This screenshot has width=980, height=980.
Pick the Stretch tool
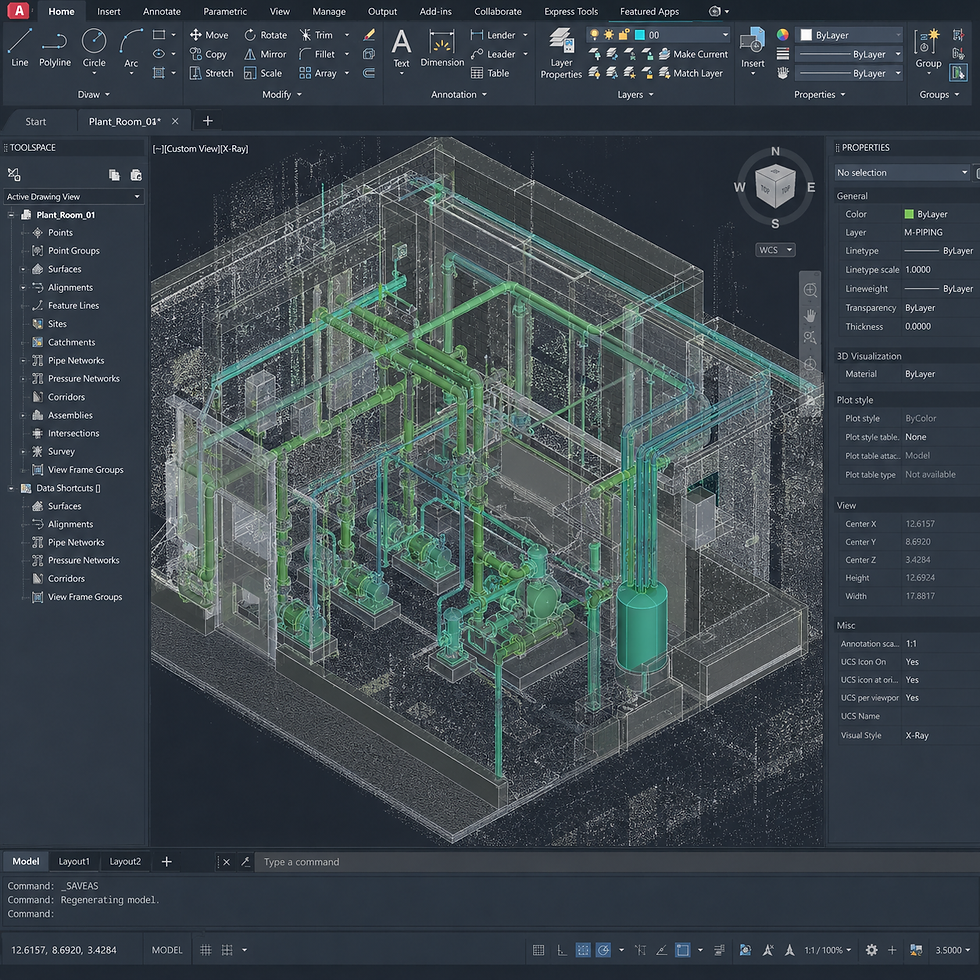pyautogui.click(x=211, y=73)
